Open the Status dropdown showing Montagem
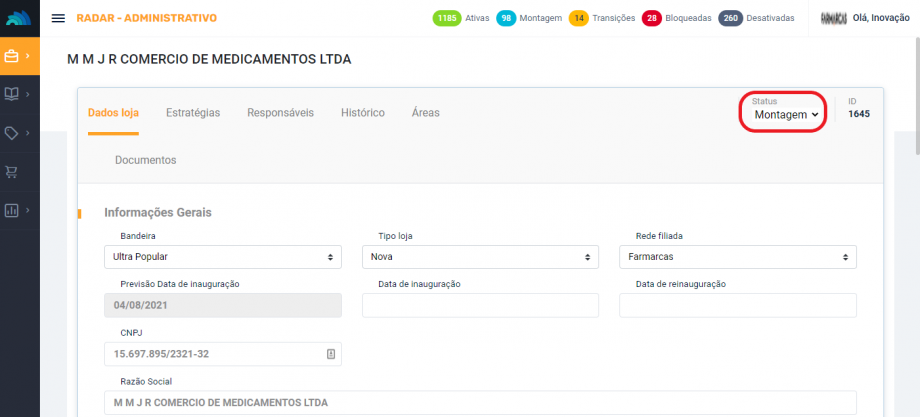Screen dimensions: 920x417 (786, 115)
